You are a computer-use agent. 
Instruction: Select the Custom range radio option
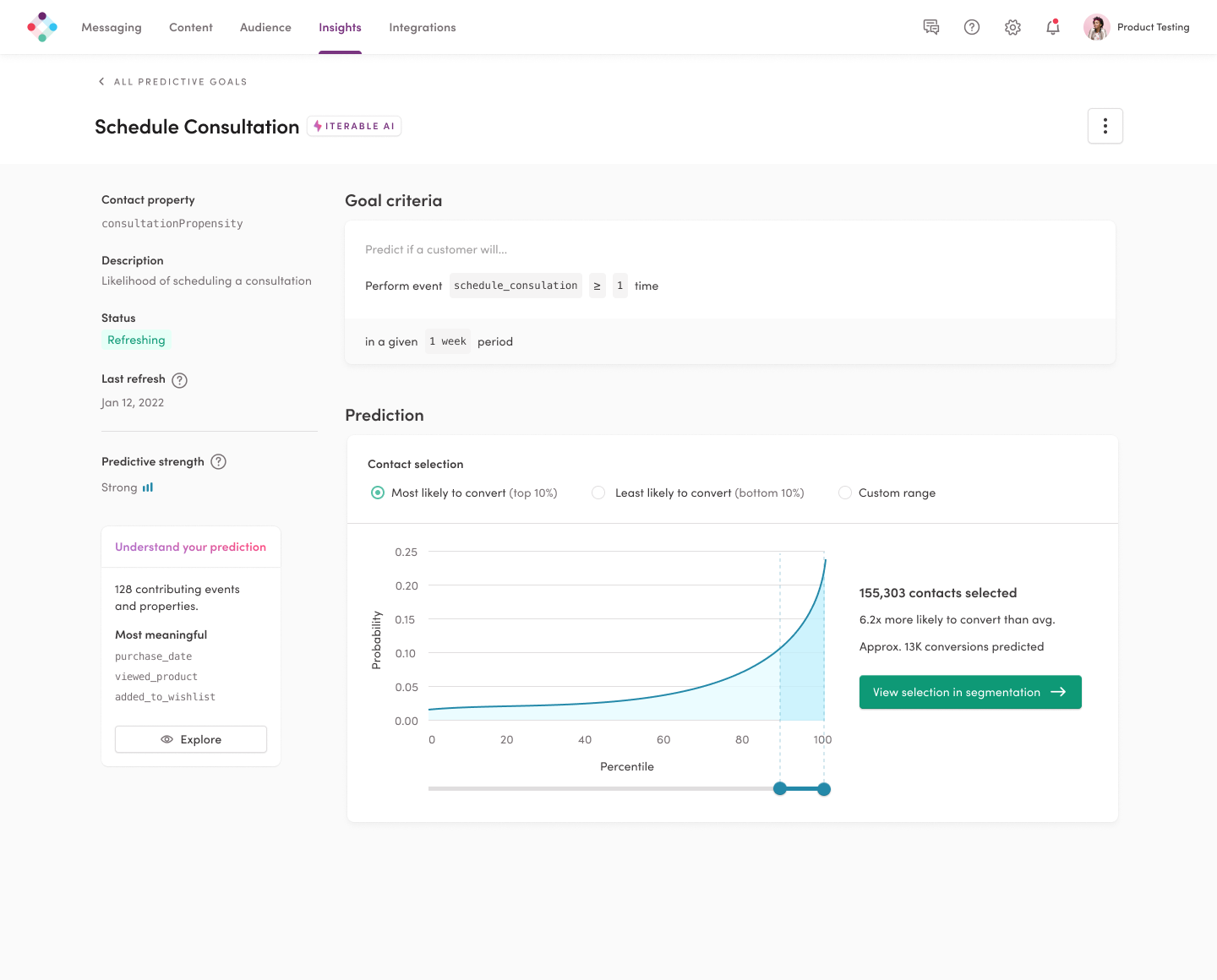(x=844, y=493)
